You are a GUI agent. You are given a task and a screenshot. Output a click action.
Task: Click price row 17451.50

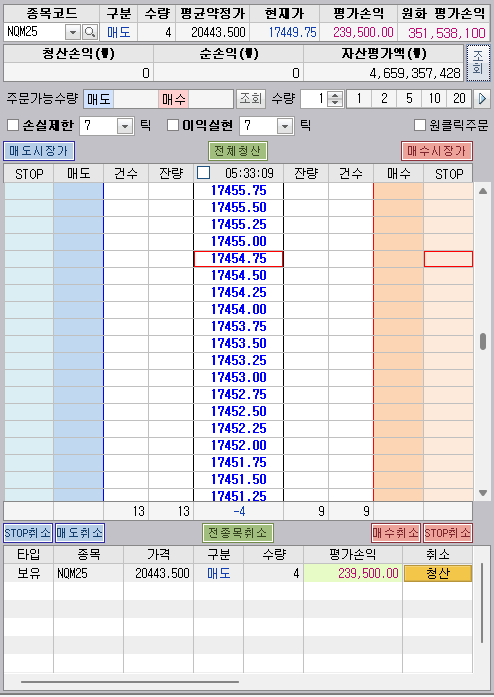pos(238,479)
